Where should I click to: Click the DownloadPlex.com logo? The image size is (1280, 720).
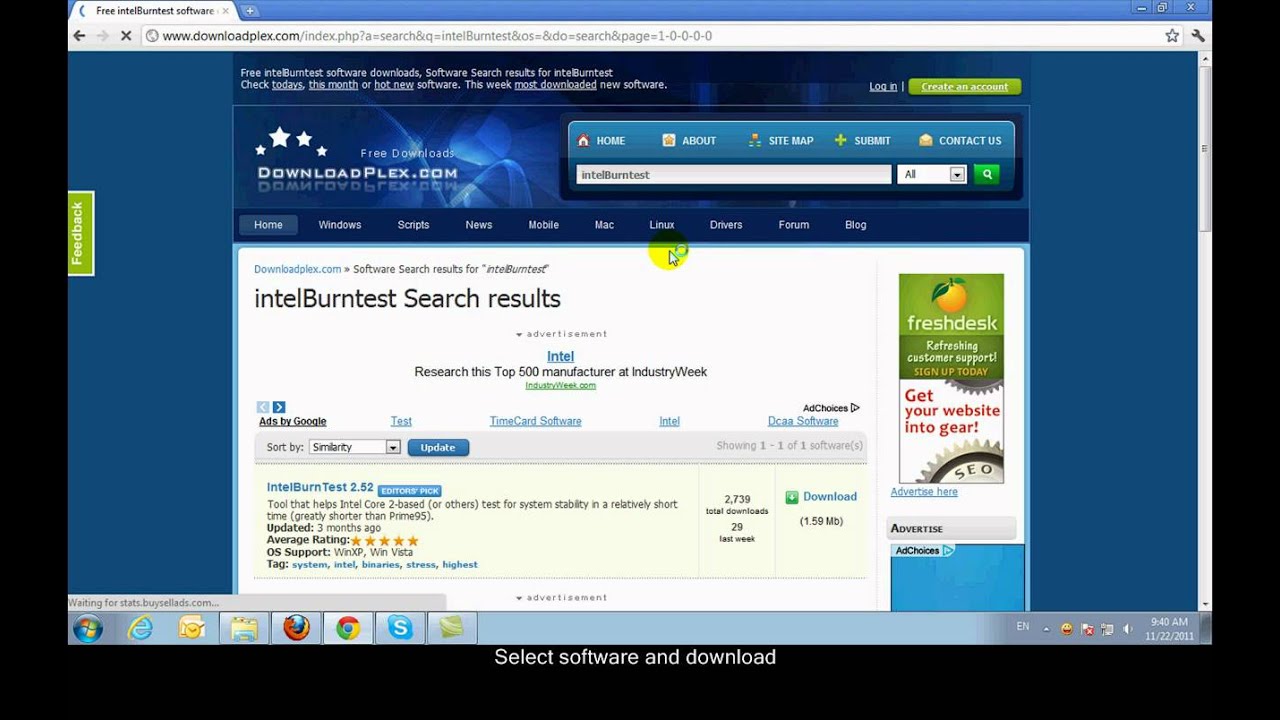(357, 158)
